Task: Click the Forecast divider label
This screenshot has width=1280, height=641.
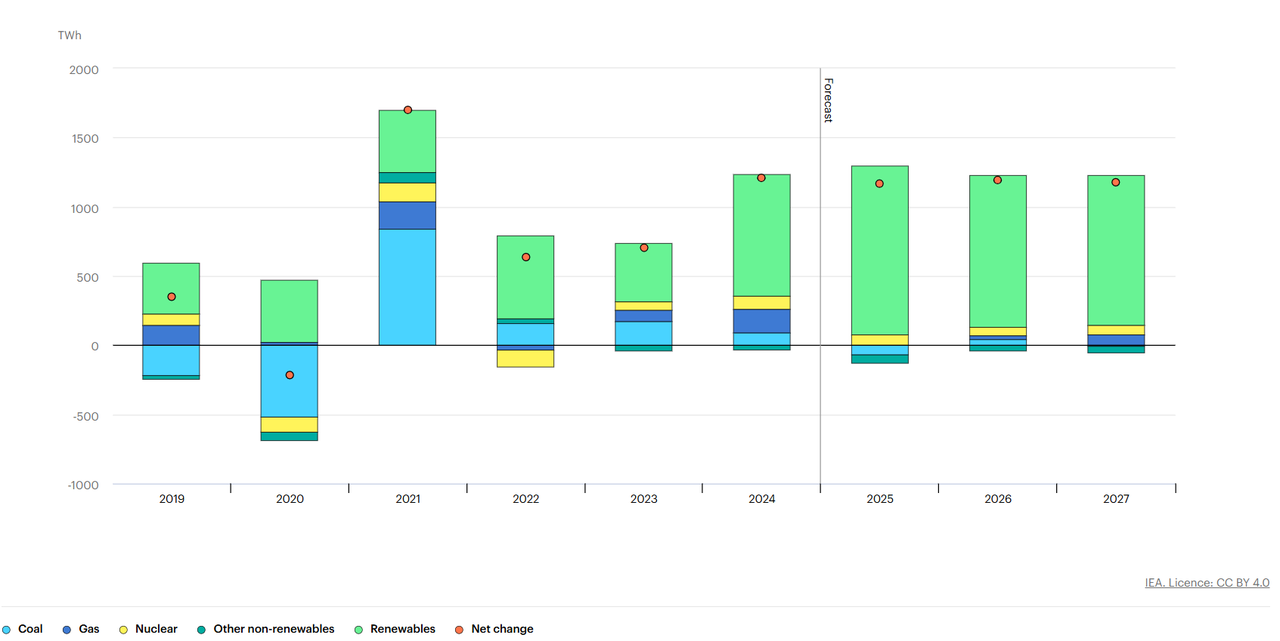Action: click(x=828, y=100)
